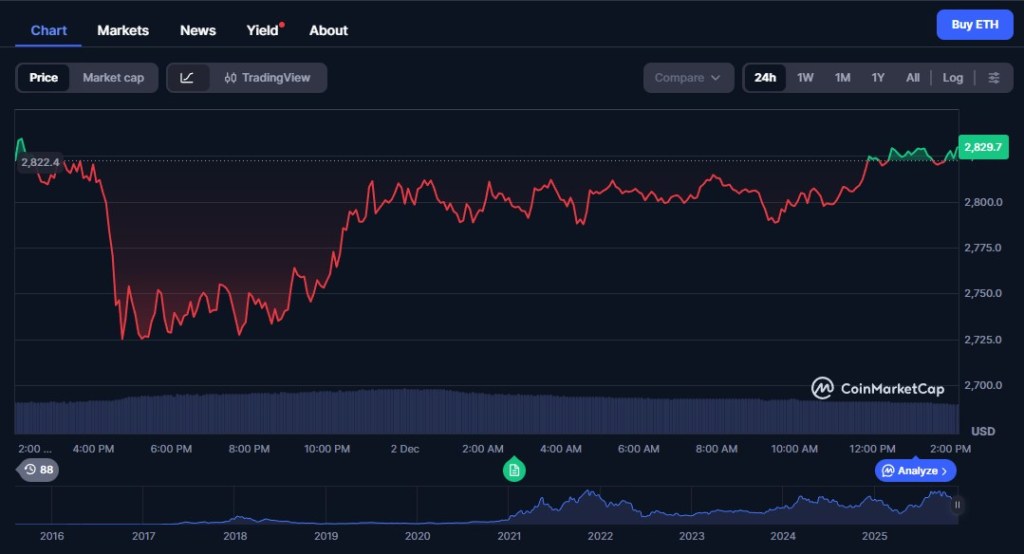Click the Buy ETH button
This screenshot has width=1024, height=554.
974,24
